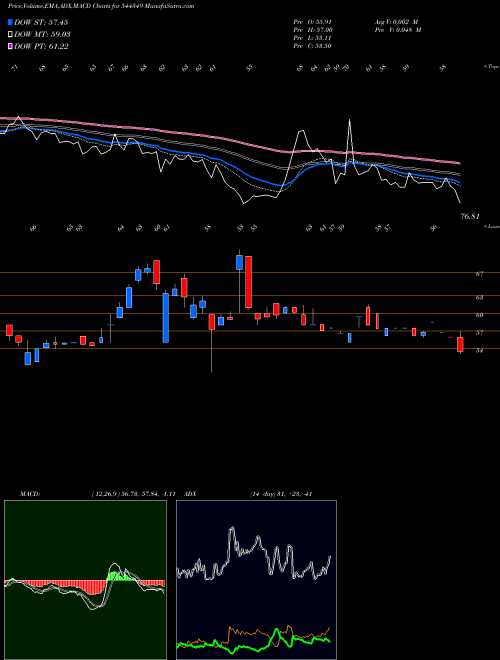The image size is (500, 660).
Task: Click the MACD (12,26,9) parameter values
Action: [133, 494]
